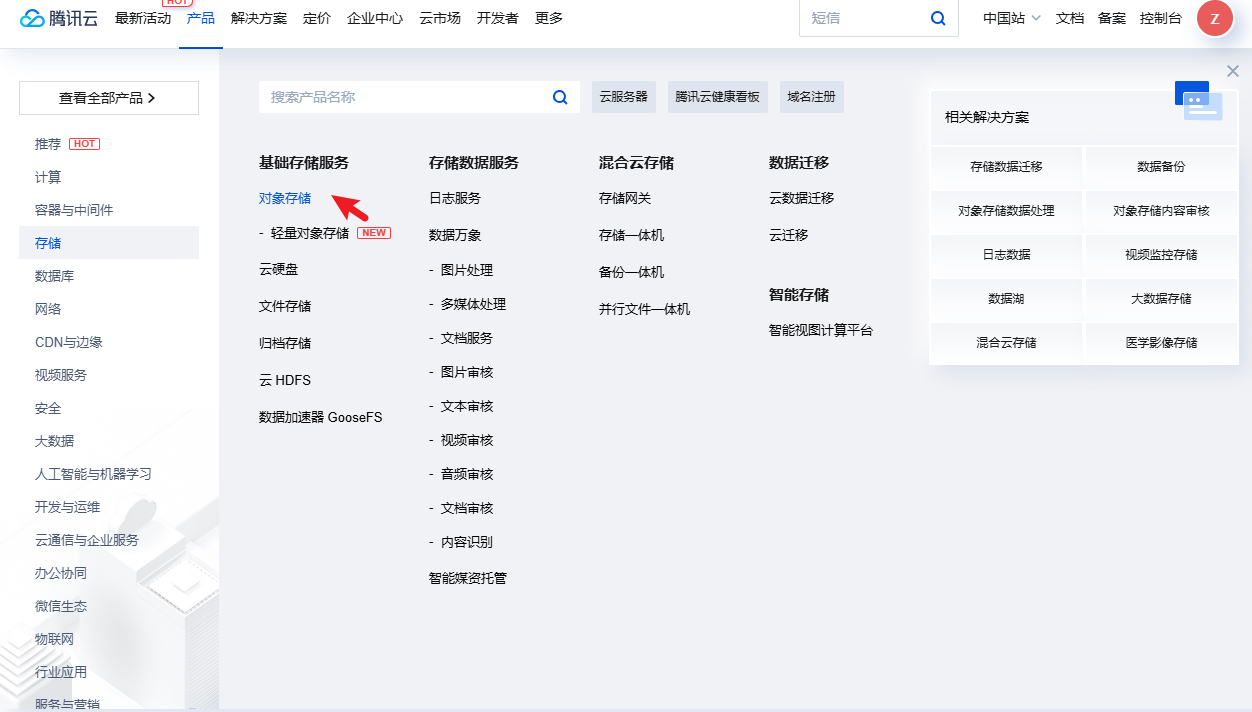Image resolution: width=1252 pixels, height=712 pixels.
Task: Open the 云硬盘 product link
Action: tap(279, 269)
